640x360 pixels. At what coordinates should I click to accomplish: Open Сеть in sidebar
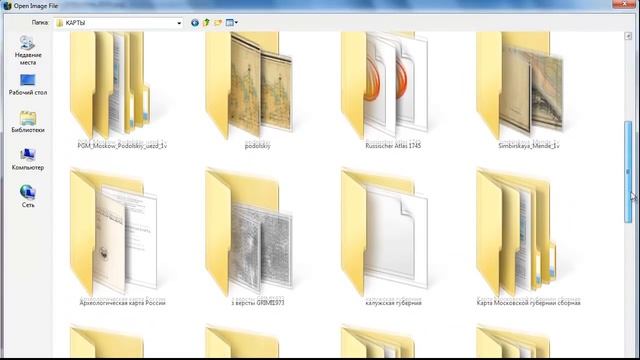pos(28,196)
